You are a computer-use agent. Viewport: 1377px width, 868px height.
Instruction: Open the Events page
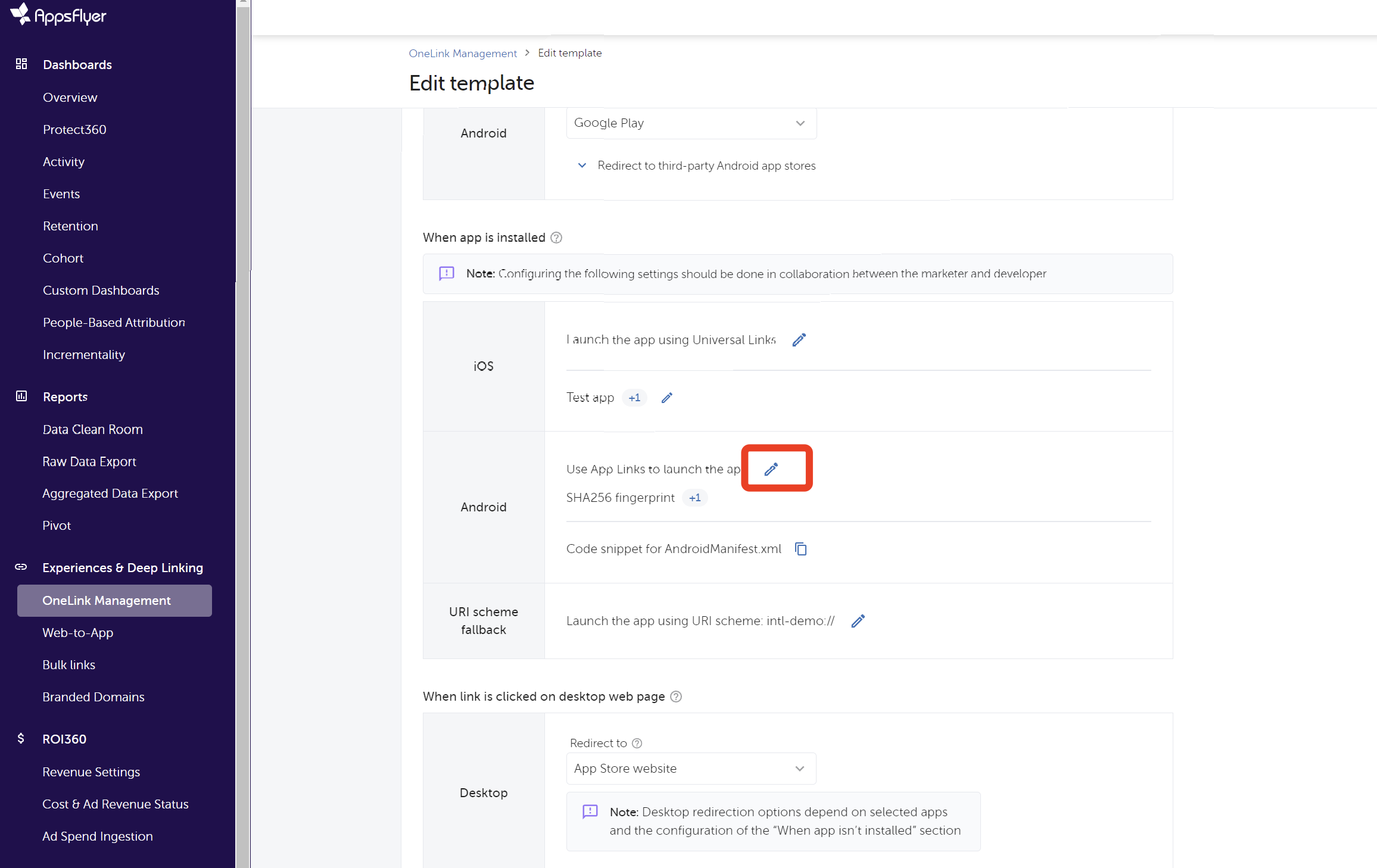tap(61, 193)
